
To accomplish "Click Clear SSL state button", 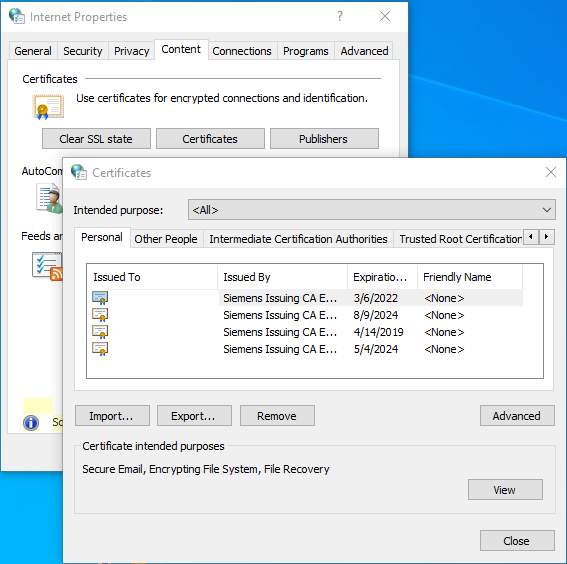I will (96, 139).
